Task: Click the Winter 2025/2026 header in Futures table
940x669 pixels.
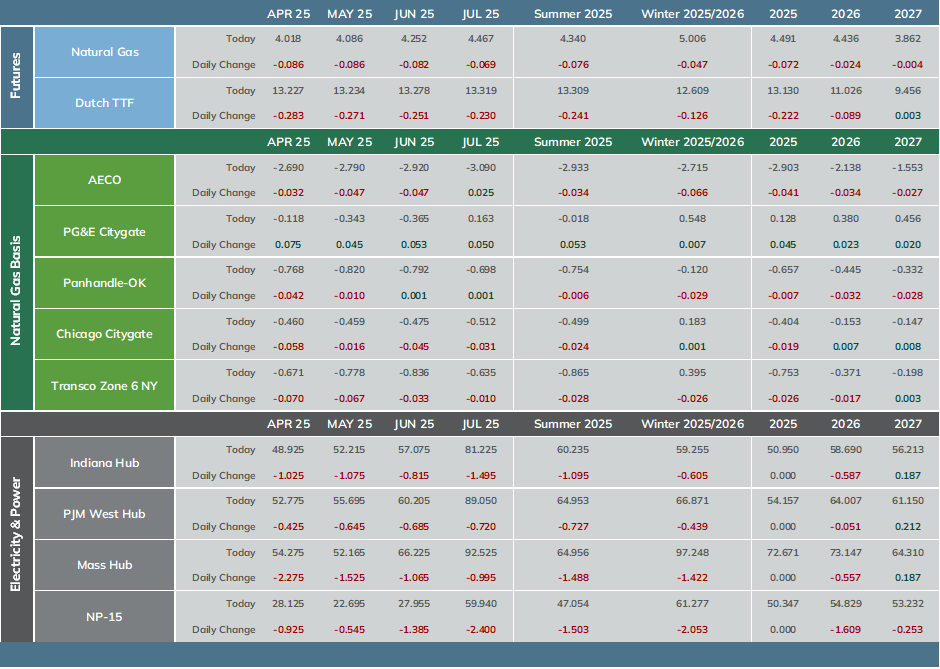Action: 692,14
